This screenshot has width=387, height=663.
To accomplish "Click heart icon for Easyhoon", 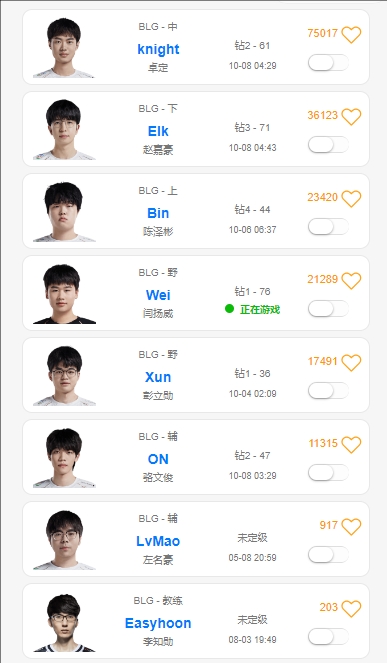I will pos(351,609).
